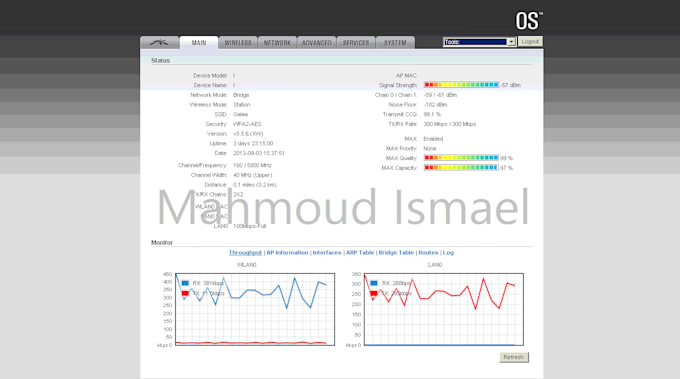The height and width of the screenshot is (379, 680).
Task: Click the SSID value Galaxa
Action: click(240, 114)
